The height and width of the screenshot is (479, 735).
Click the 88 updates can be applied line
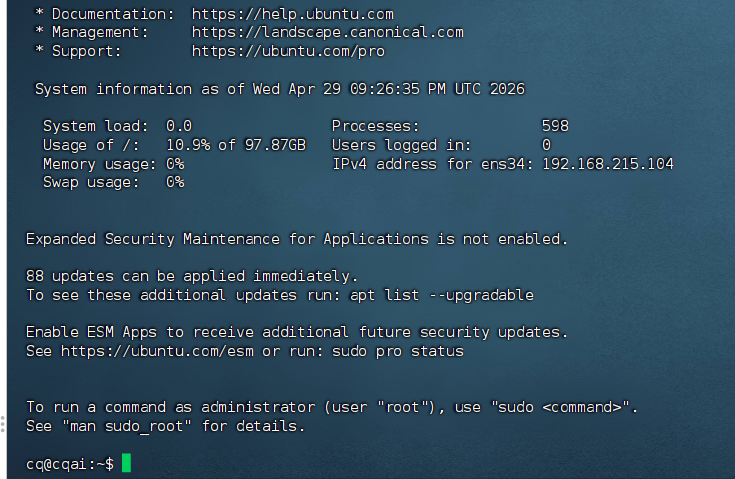(x=192, y=276)
